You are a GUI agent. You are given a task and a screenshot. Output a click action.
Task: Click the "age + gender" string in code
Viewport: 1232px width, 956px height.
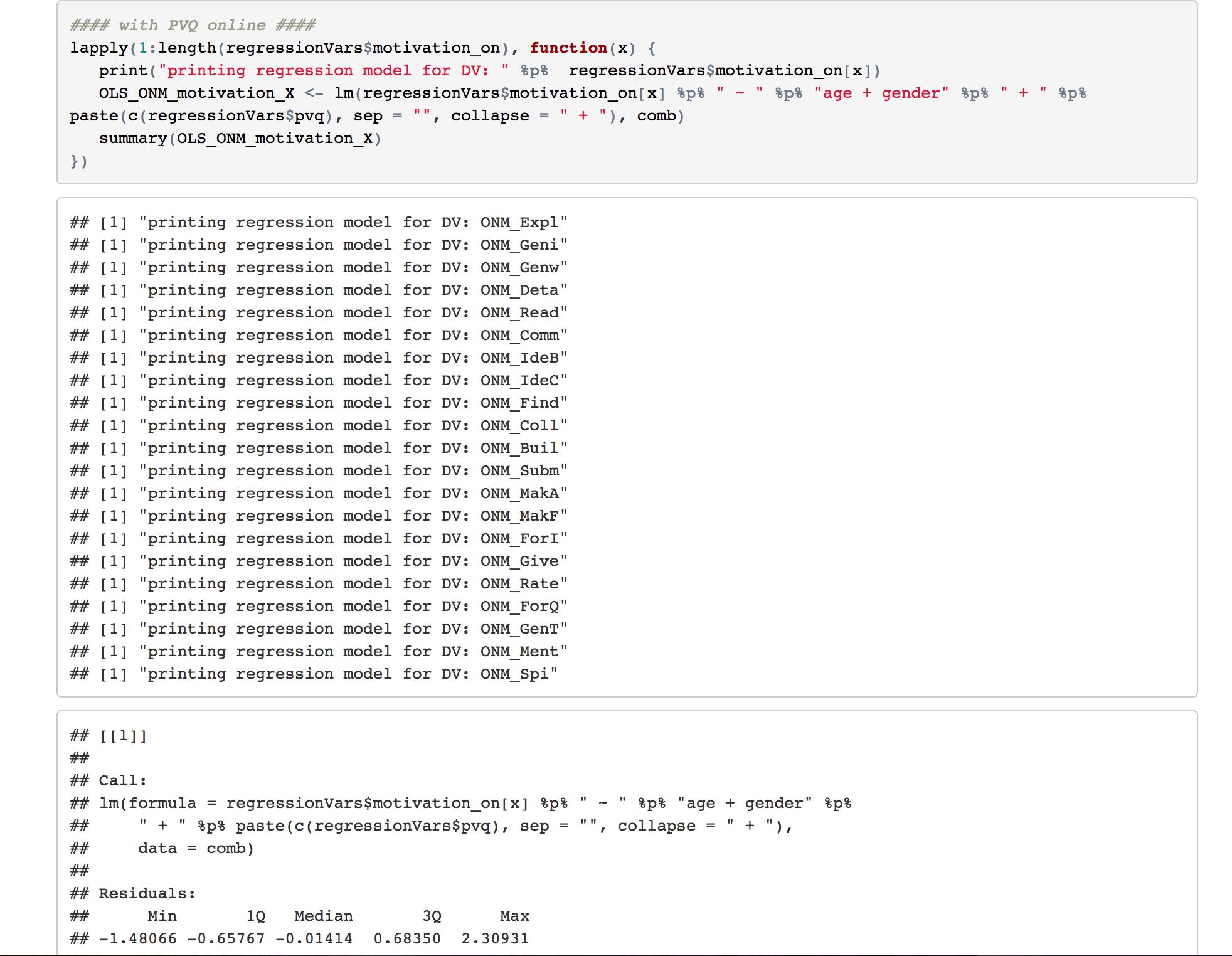point(881,93)
